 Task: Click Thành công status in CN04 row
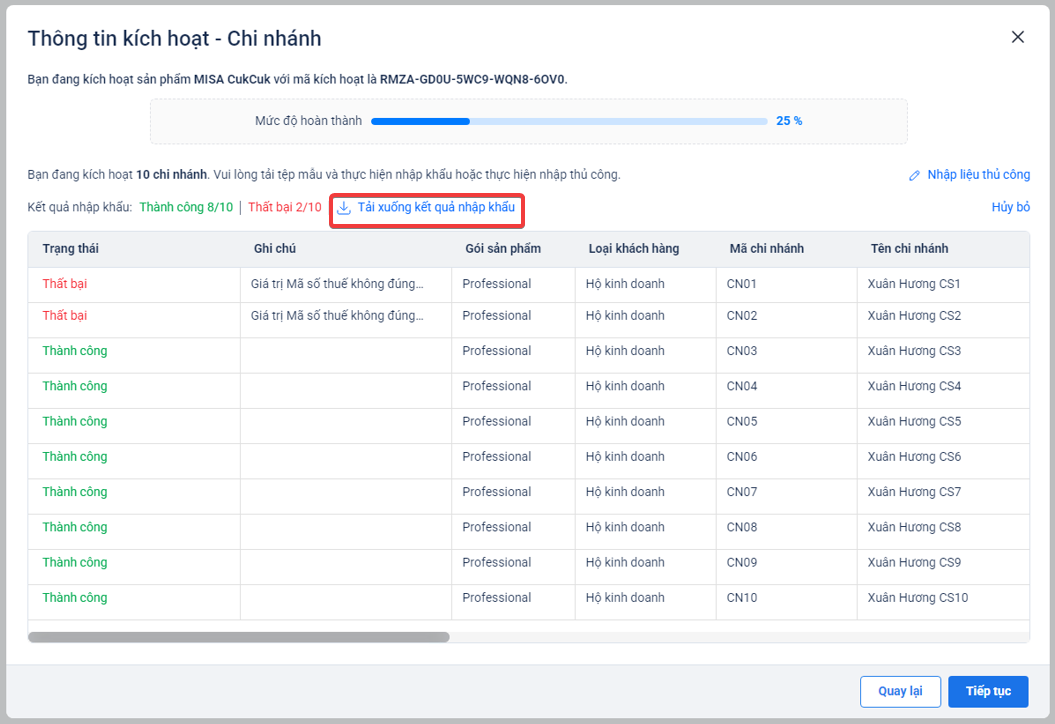click(x=75, y=386)
